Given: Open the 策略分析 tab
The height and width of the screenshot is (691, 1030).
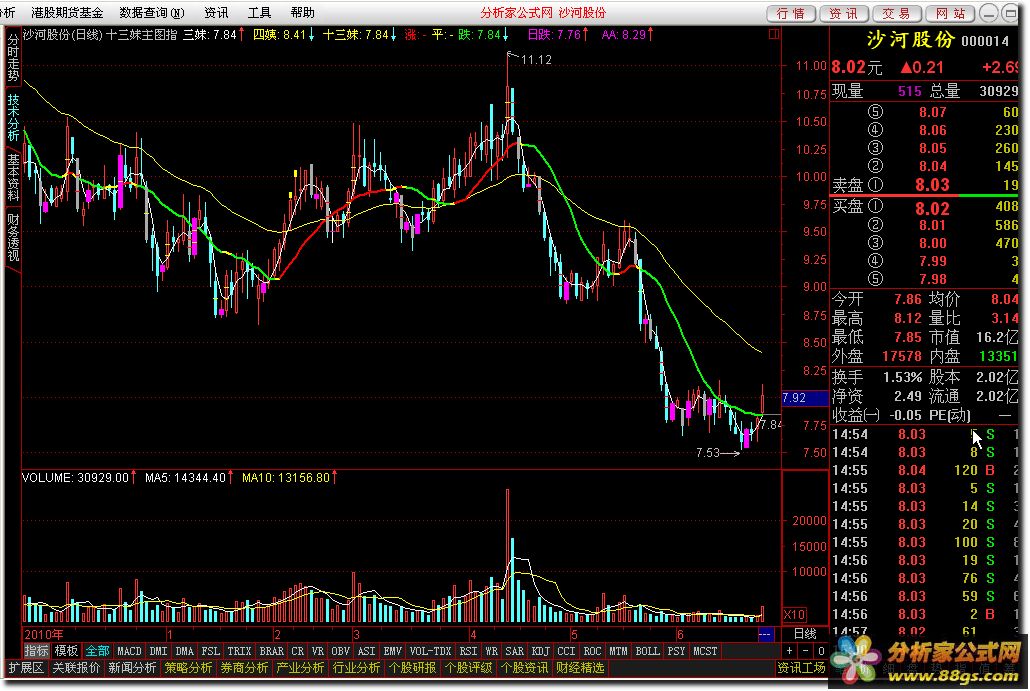Looking at the screenshot, I should coord(189,668).
